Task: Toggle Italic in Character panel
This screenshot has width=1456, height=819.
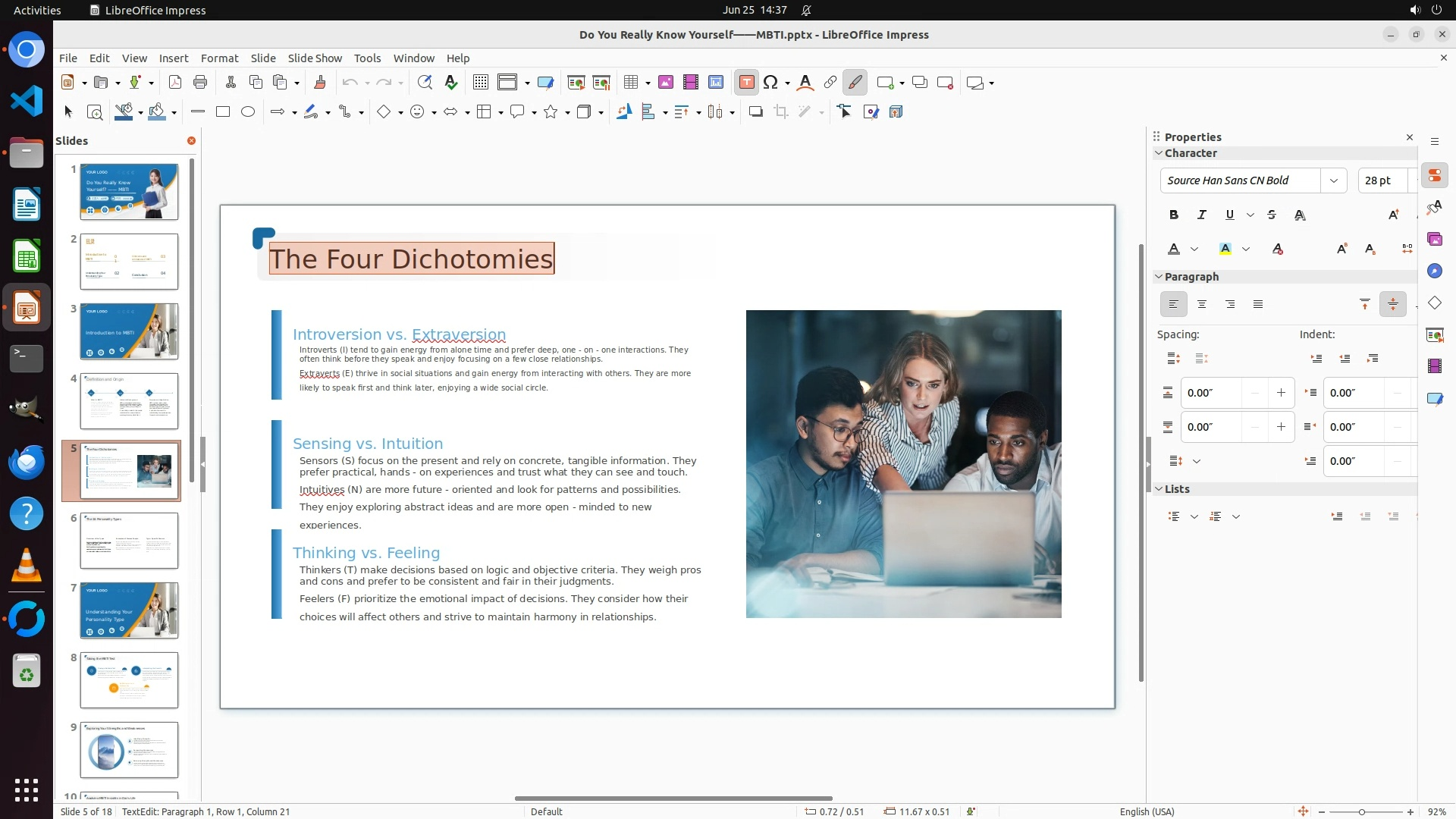Action: point(1201,215)
